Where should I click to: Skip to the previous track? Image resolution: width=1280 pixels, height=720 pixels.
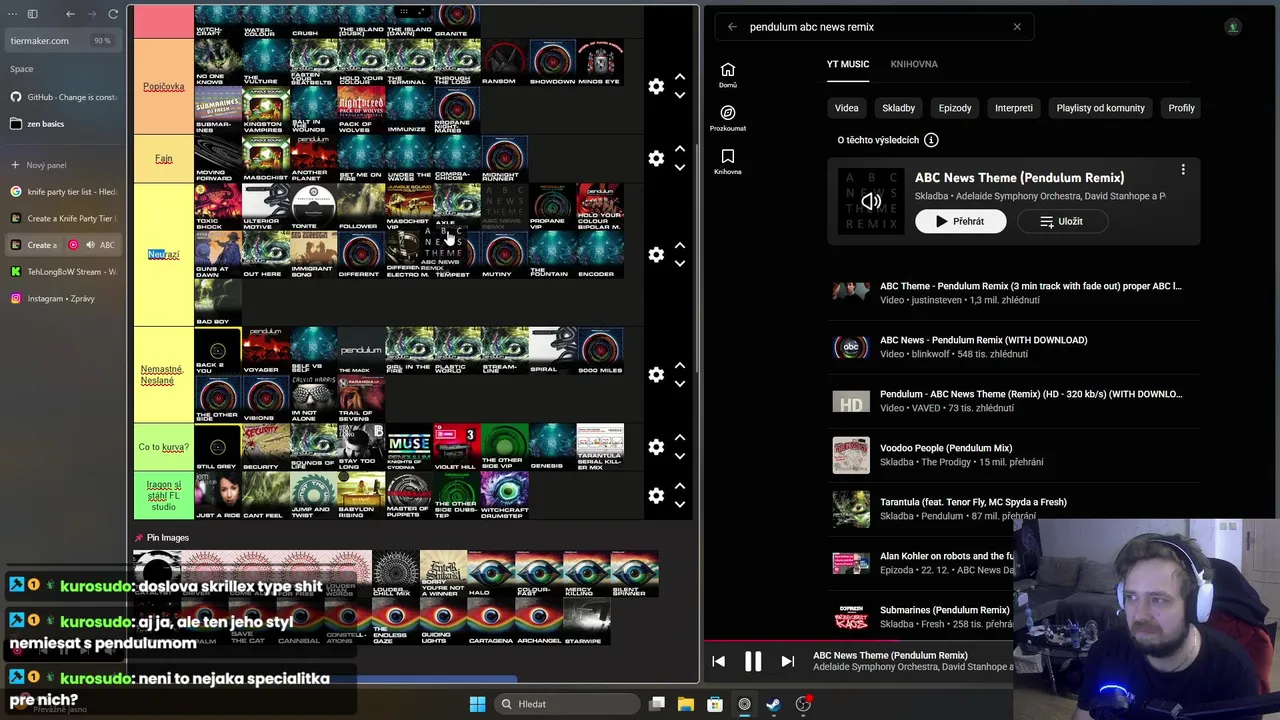click(718, 661)
